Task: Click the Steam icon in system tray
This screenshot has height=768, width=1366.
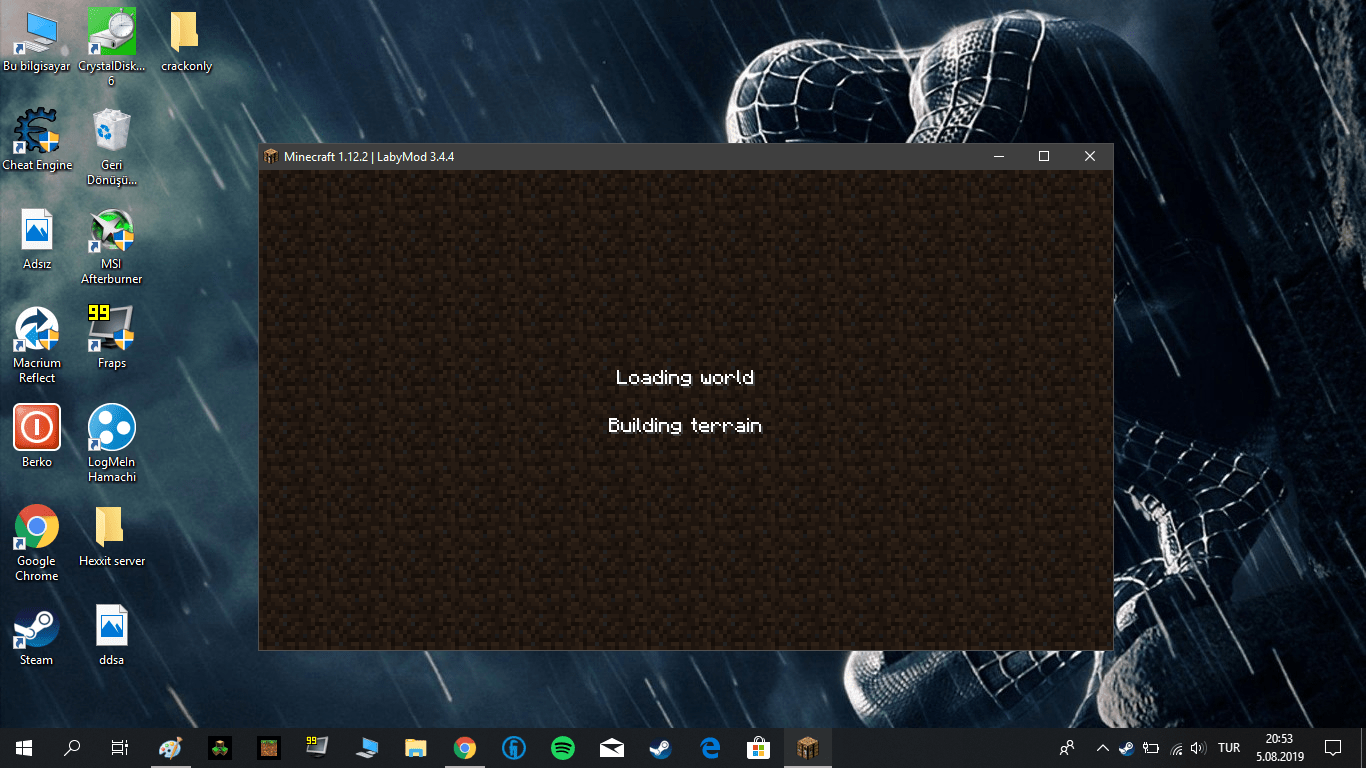Action: click(x=1127, y=747)
